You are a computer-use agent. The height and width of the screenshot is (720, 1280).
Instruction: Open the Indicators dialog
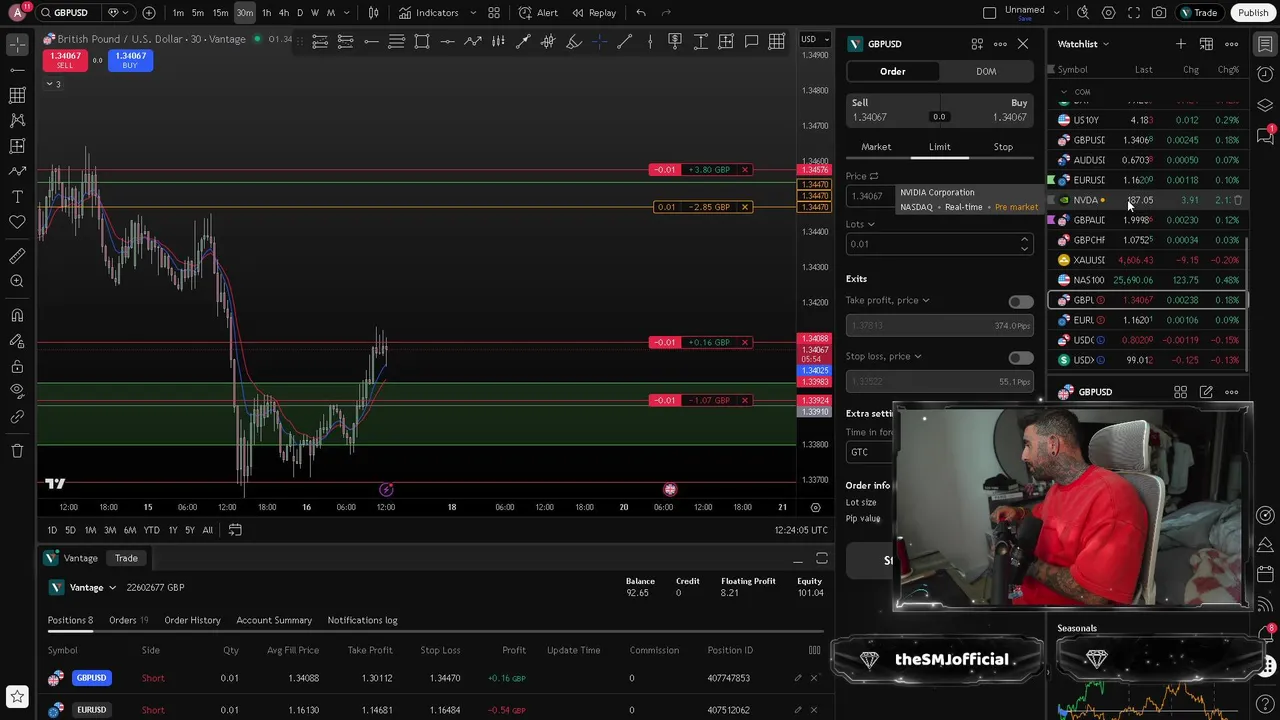428,13
